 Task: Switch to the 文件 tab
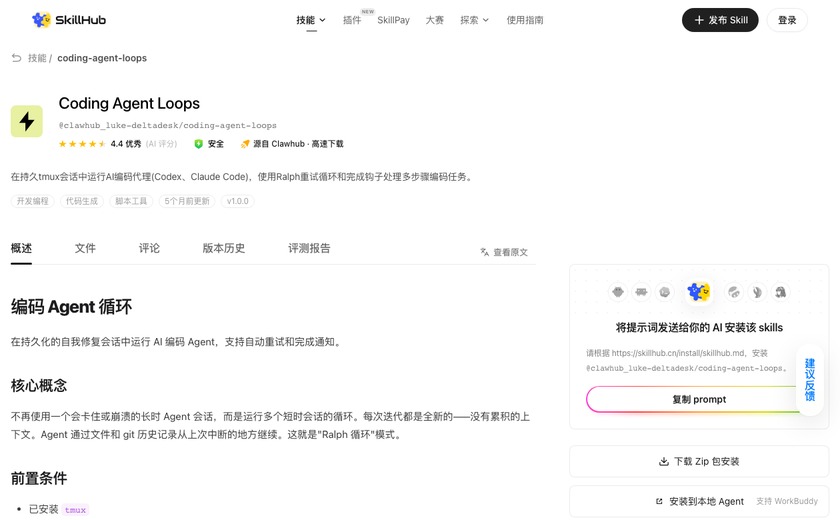pos(85,248)
